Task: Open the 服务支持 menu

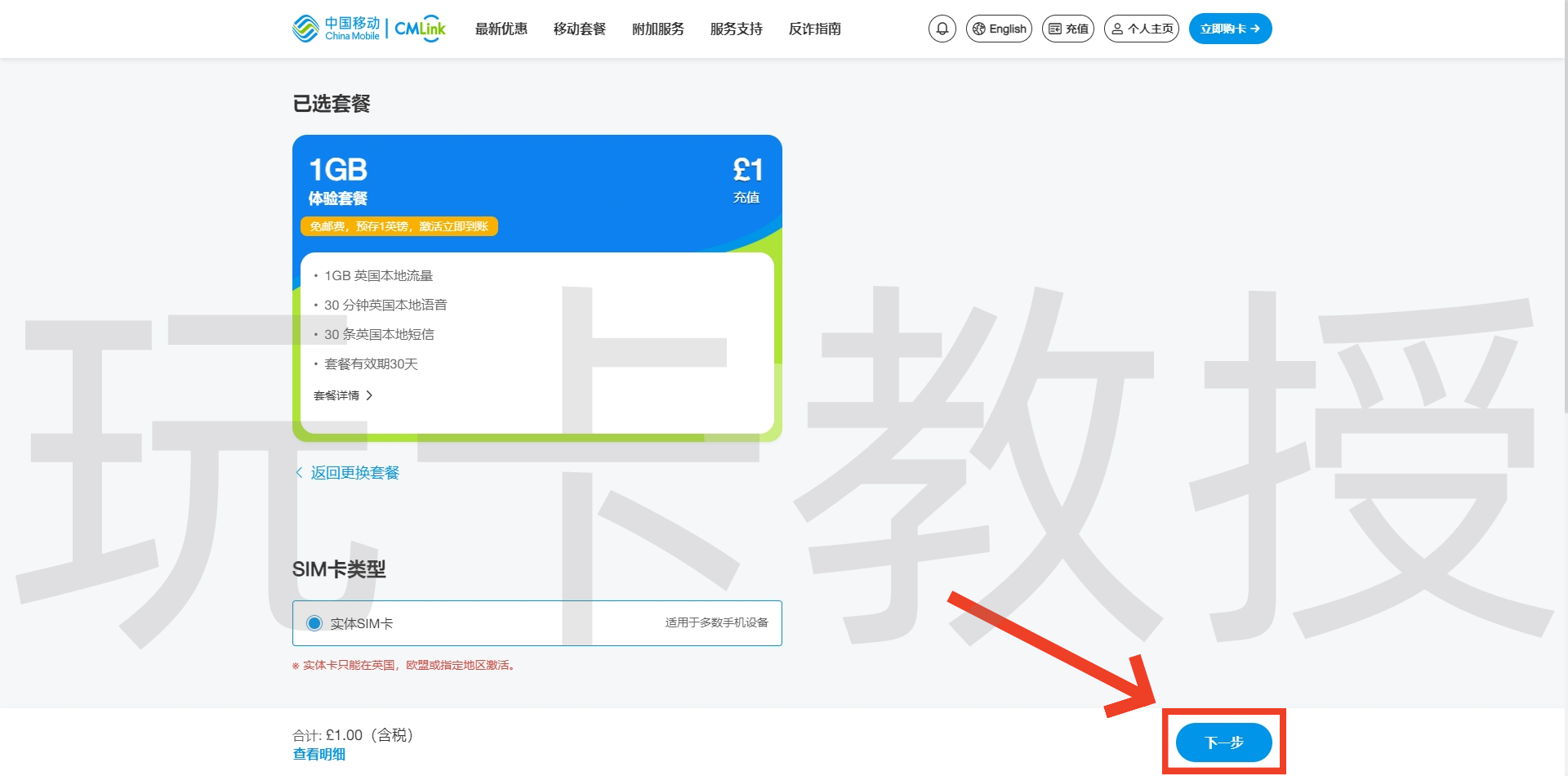Action: pos(737,29)
